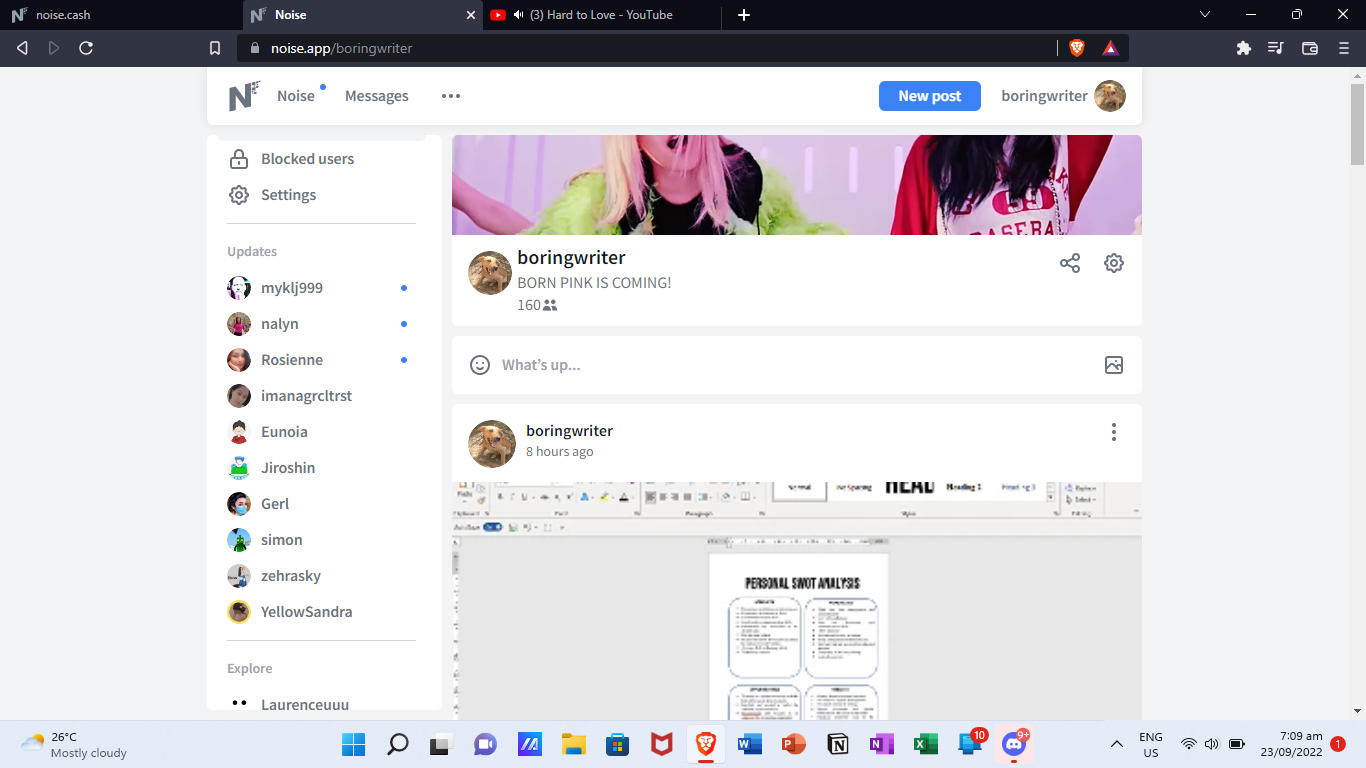Bookmark this page
The height and width of the screenshot is (768, 1366).
(x=215, y=48)
